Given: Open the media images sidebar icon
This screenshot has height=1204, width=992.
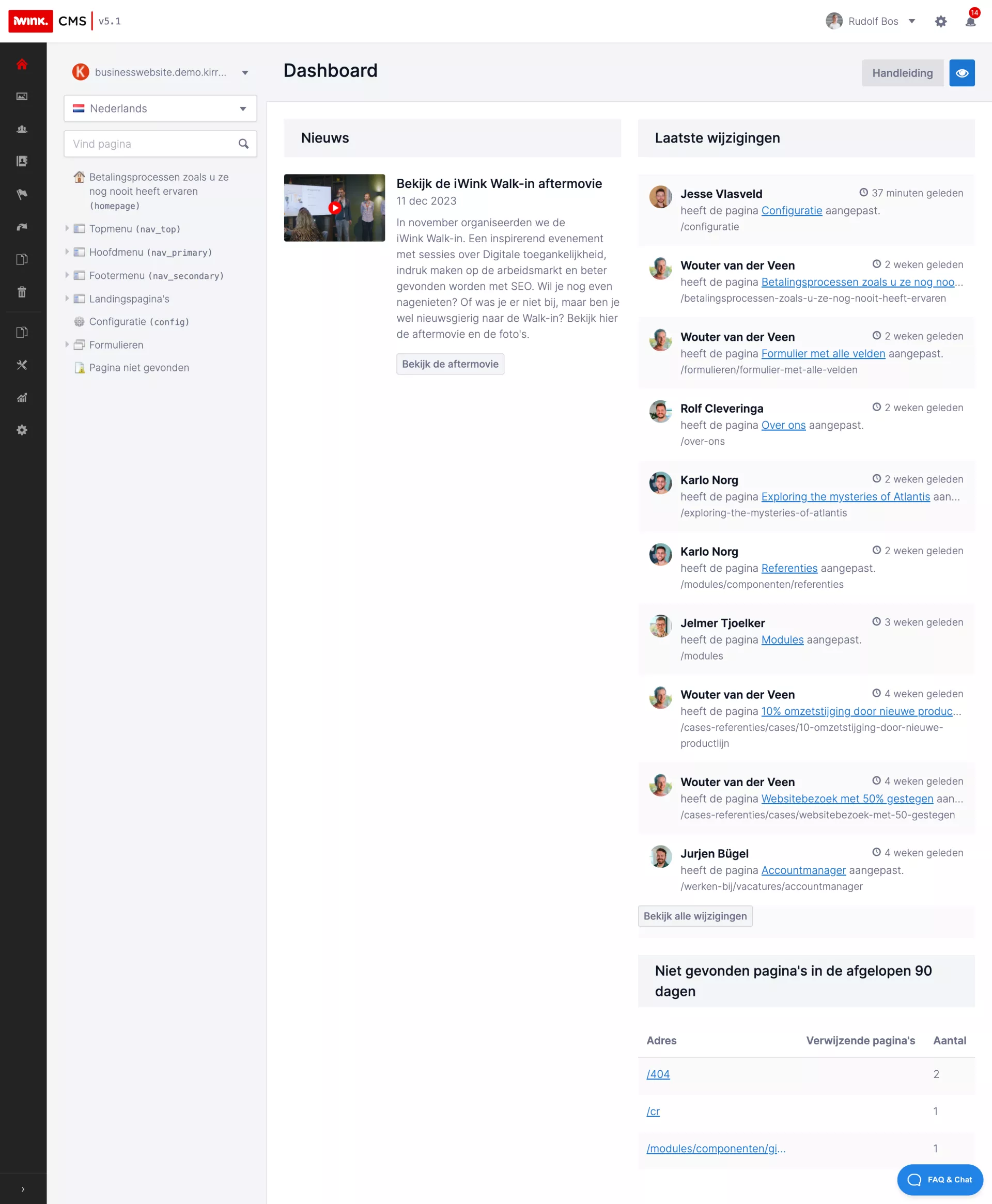Looking at the screenshot, I should tap(22, 97).
